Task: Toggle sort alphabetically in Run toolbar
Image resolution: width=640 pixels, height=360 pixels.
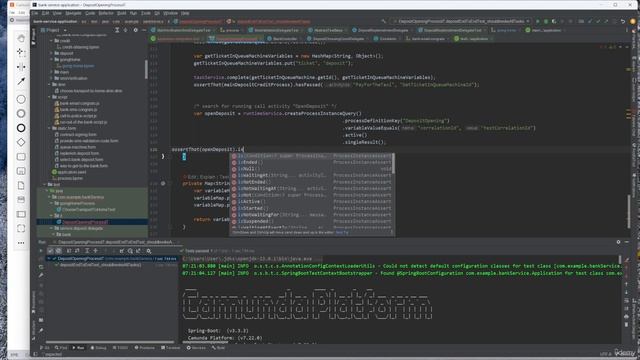Action: click(69, 251)
